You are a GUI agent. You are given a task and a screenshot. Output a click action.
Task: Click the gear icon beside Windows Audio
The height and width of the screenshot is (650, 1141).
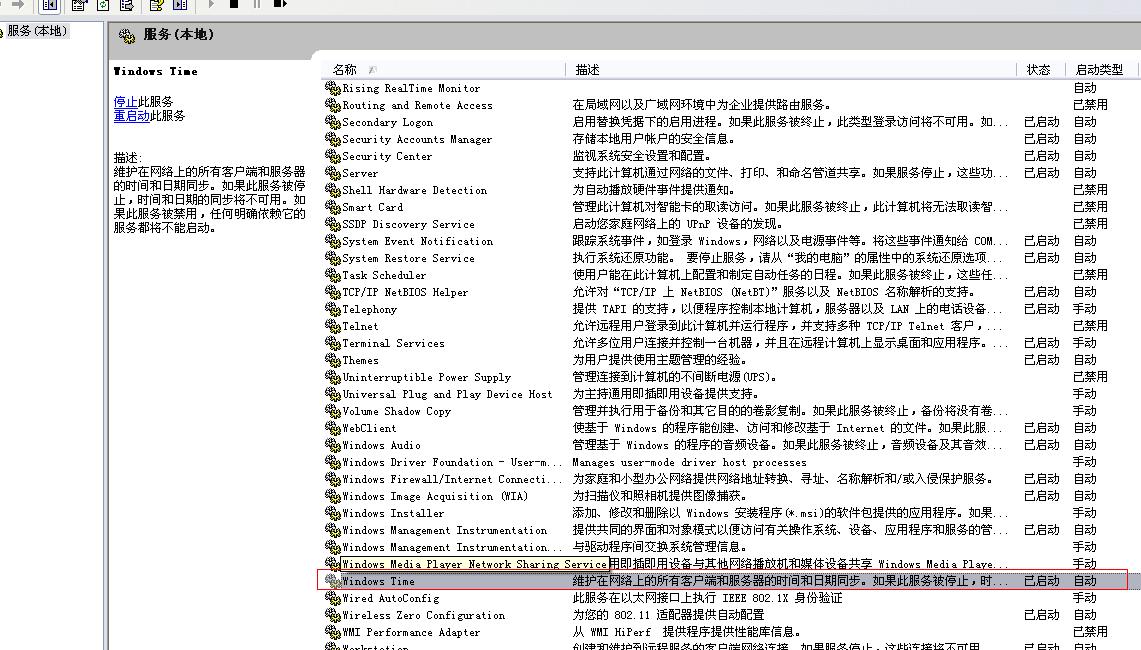tap(333, 445)
